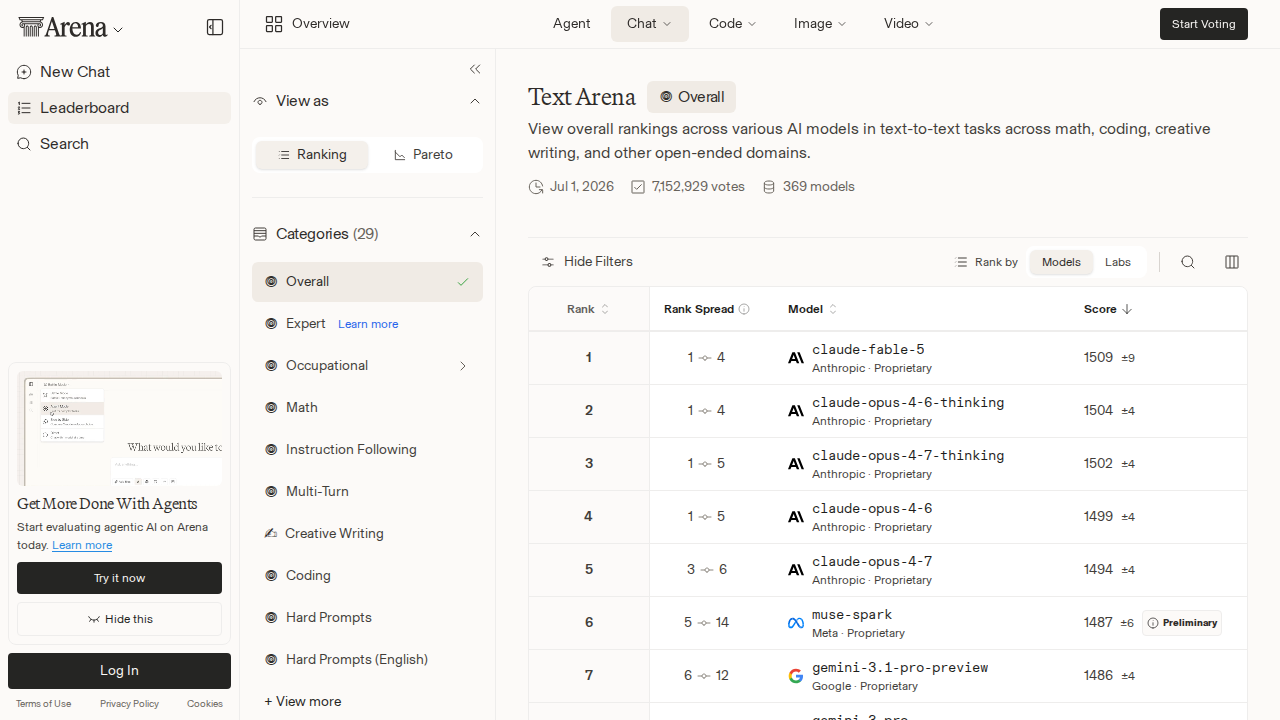Click the Log In button

[119, 671]
